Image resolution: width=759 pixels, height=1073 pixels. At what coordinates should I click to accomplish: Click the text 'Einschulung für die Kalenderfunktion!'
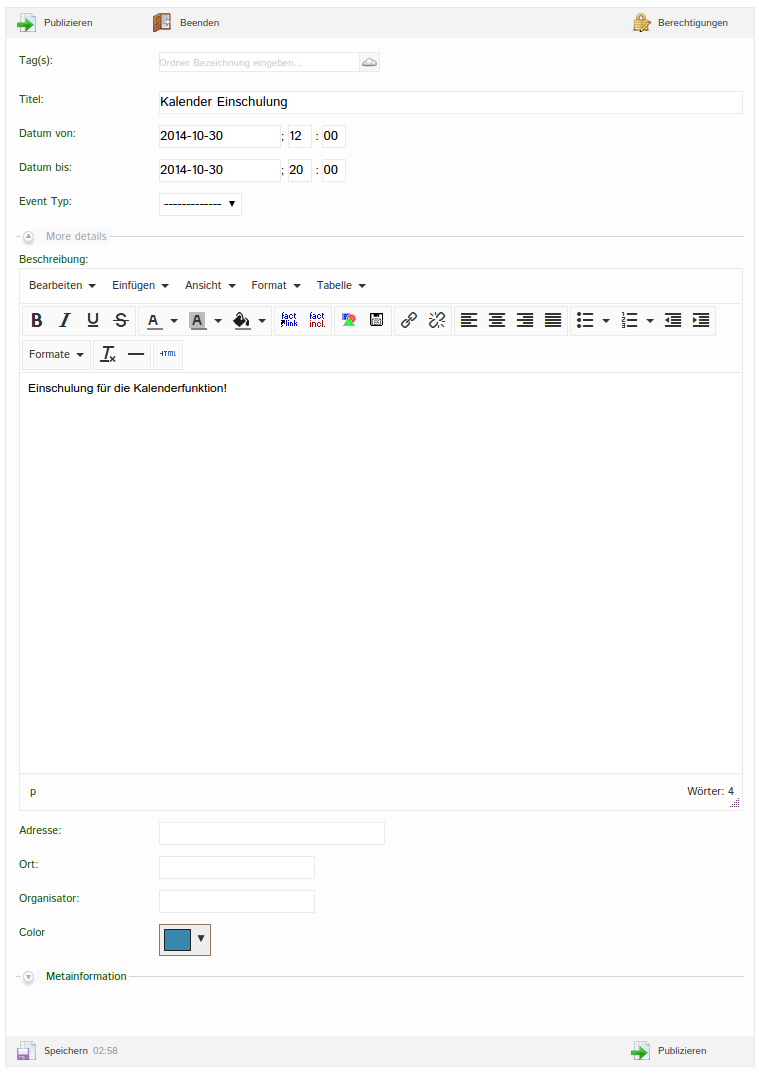point(127,388)
